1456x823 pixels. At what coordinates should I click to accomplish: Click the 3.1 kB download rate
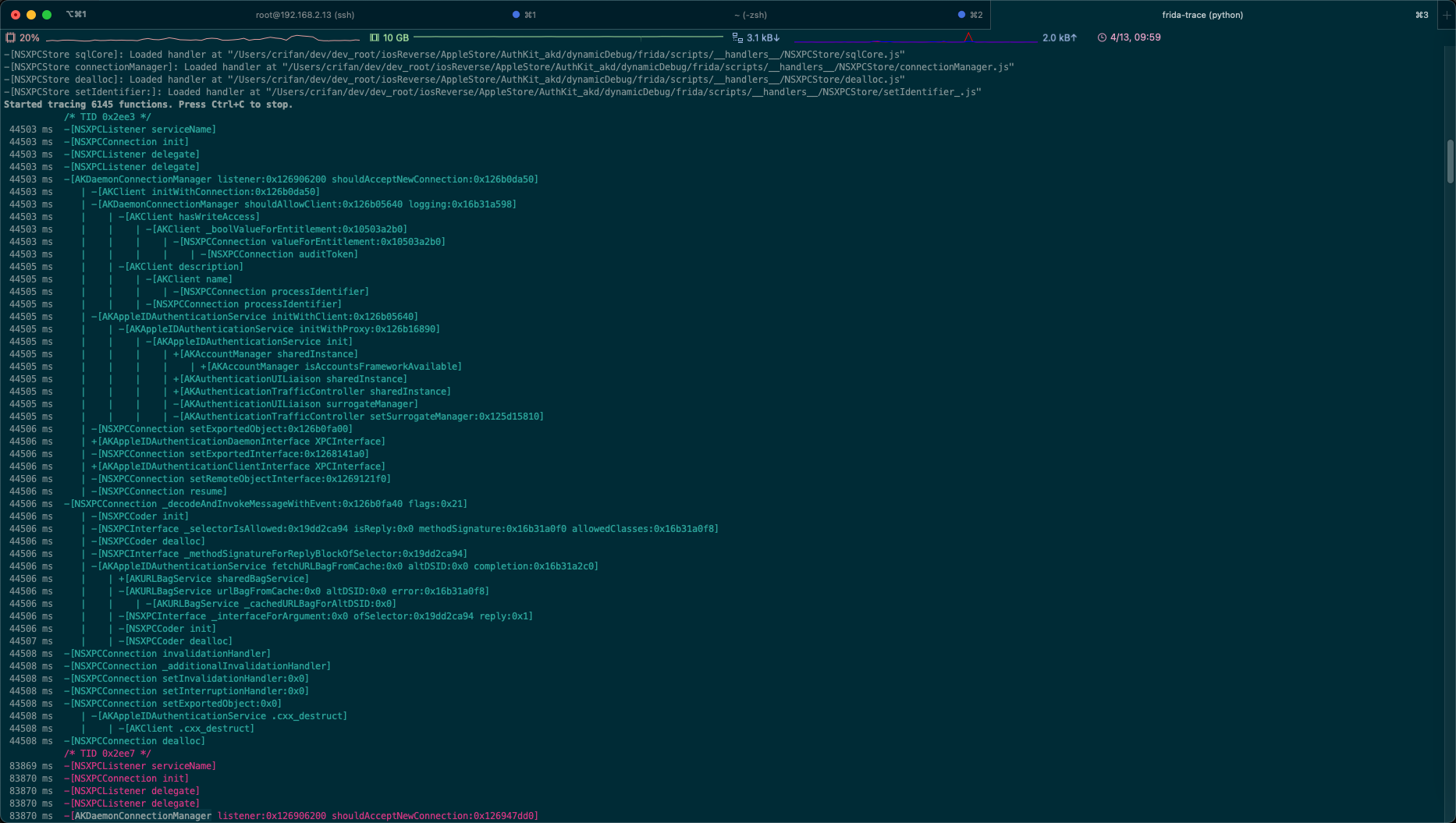click(763, 37)
